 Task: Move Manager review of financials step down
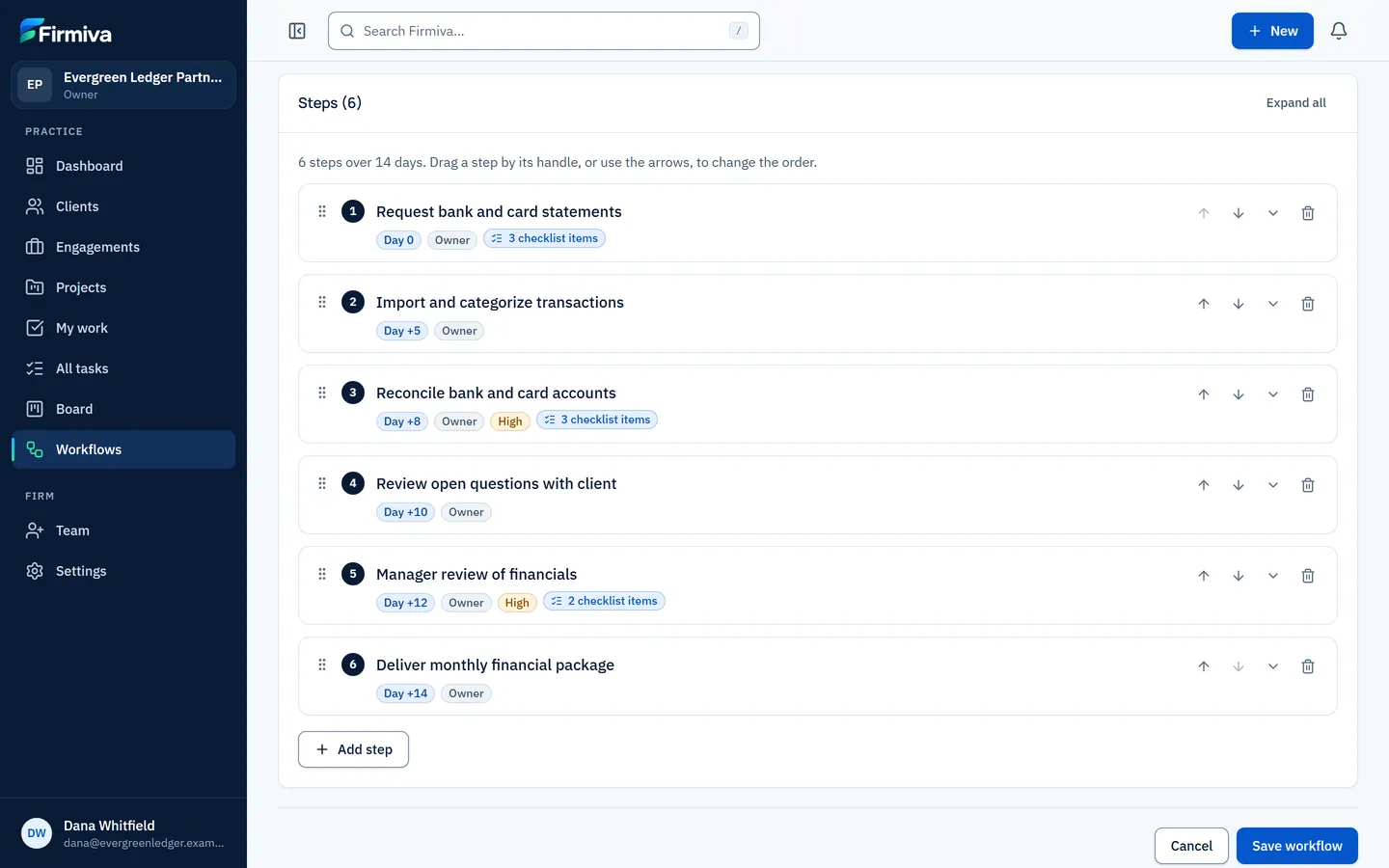tap(1239, 576)
